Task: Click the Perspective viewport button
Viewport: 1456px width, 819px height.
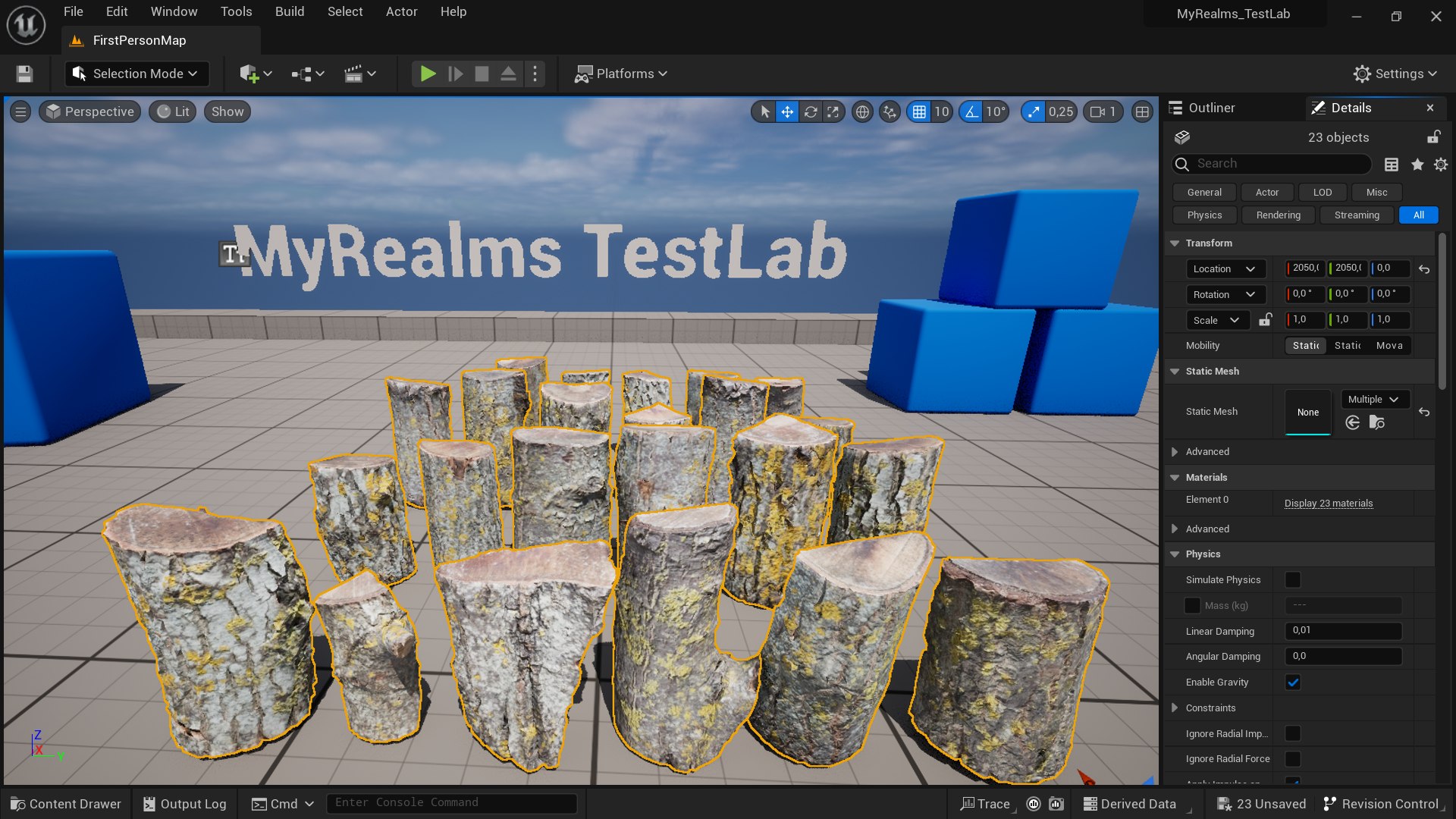Action: pyautogui.click(x=90, y=112)
